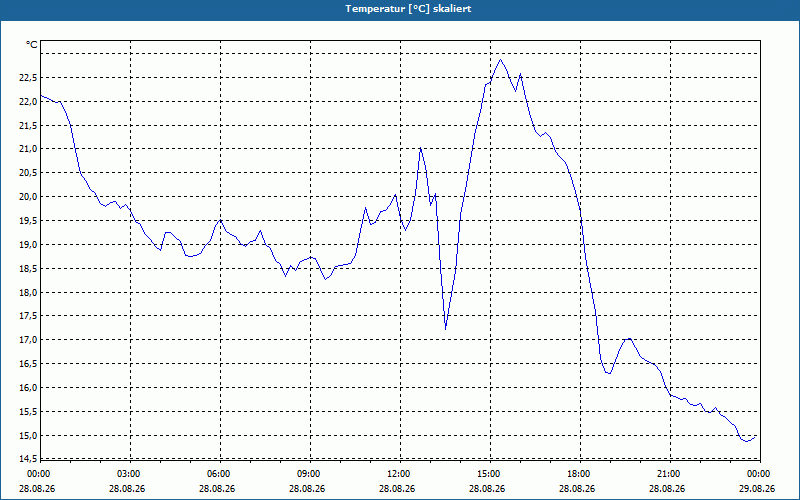The width and height of the screenshot is (800, 500).
Task: Click the 15:00 time label
Action: (x=491, y=474)
